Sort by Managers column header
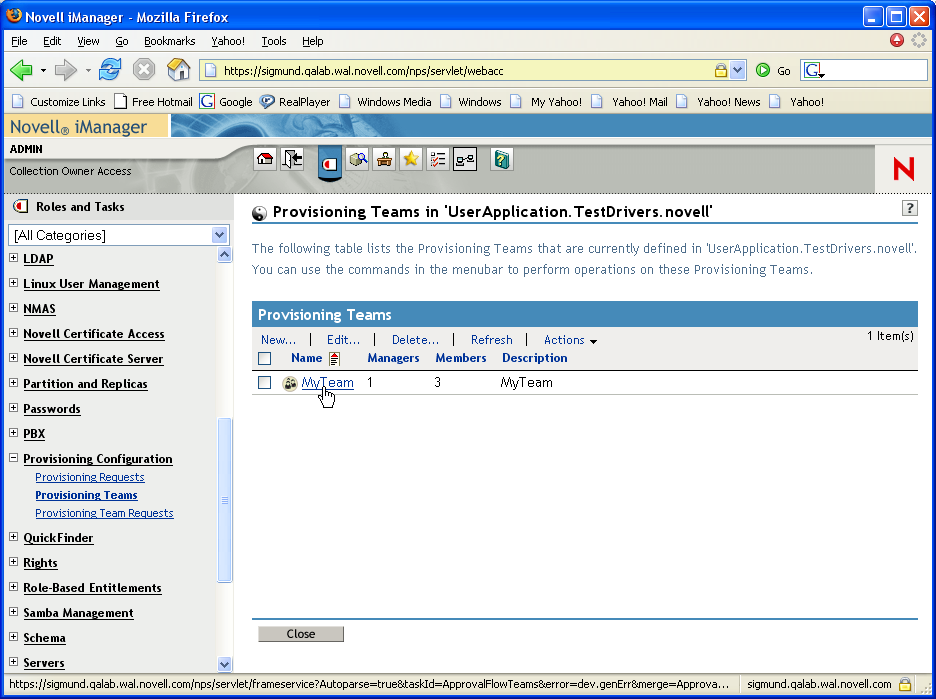 (x=393, y=358)
